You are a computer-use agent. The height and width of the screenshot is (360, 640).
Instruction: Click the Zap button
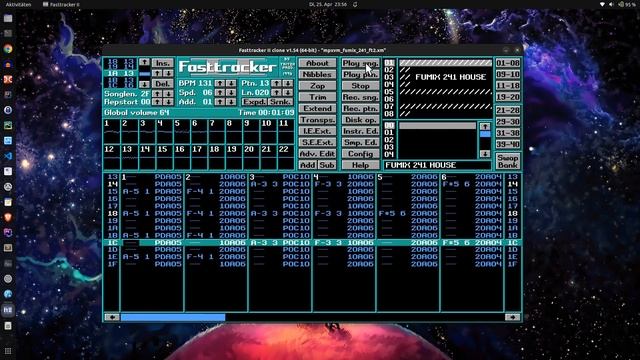pyautogui.click(x=318, y=86)
